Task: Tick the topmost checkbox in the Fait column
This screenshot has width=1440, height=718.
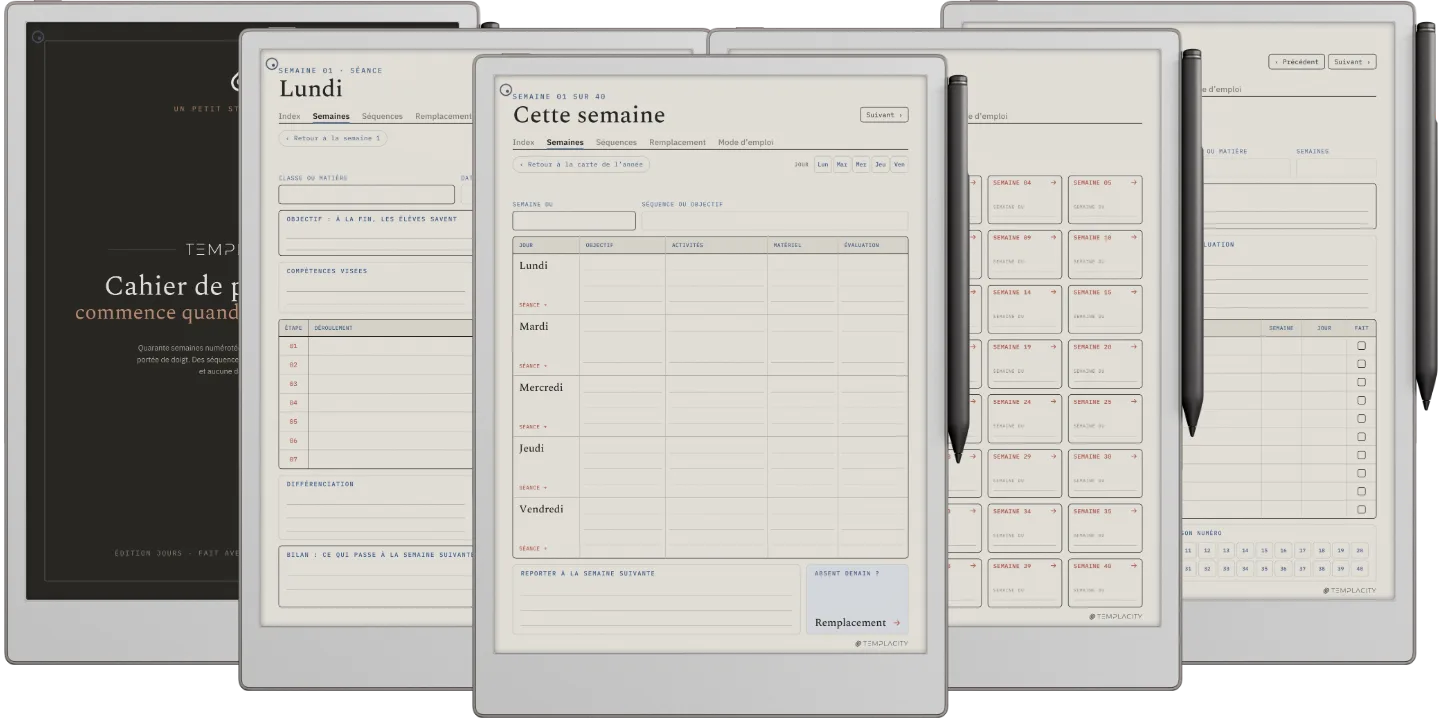Action: point(1361,345)
